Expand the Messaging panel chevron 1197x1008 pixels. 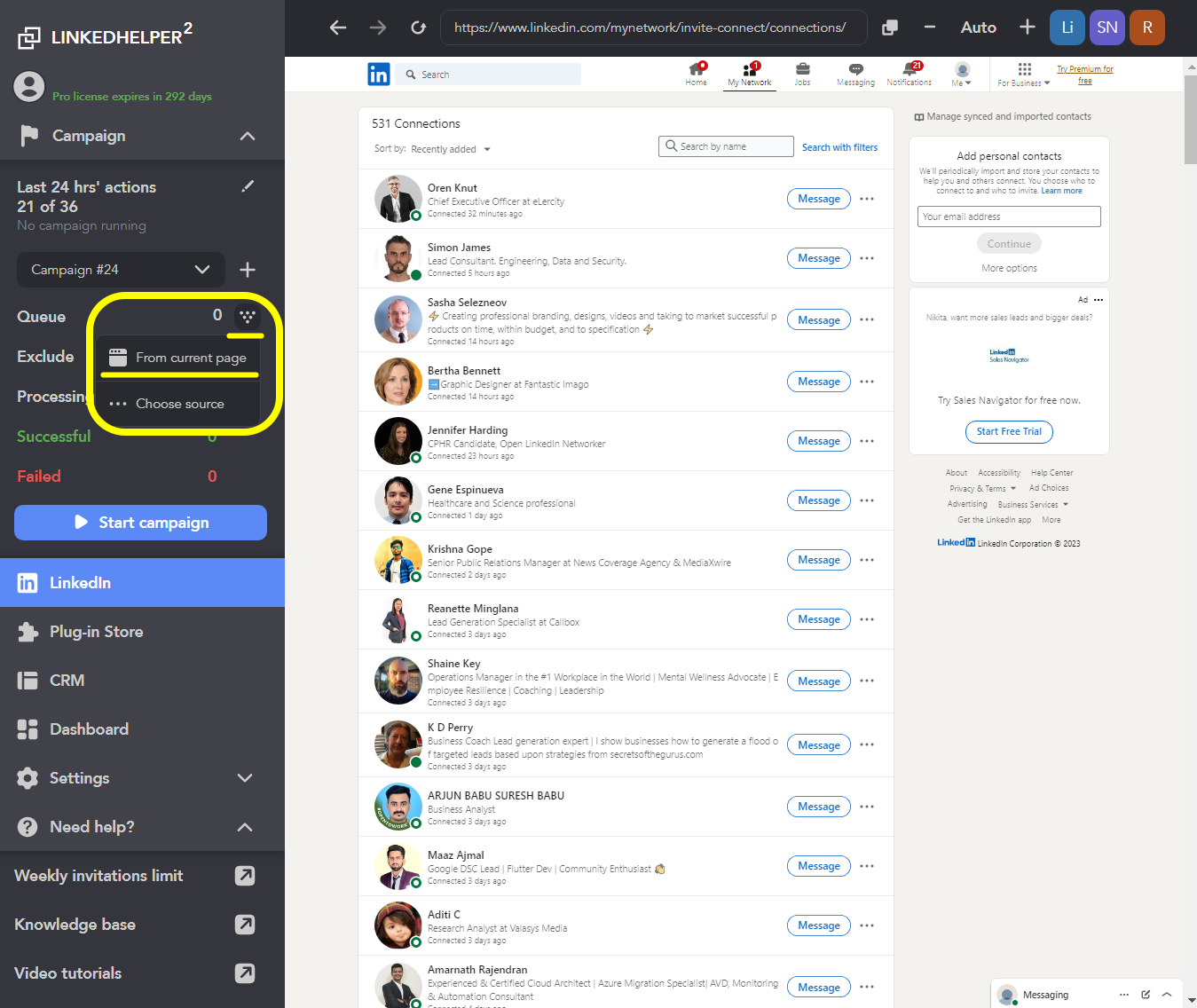click(1167, 995)
